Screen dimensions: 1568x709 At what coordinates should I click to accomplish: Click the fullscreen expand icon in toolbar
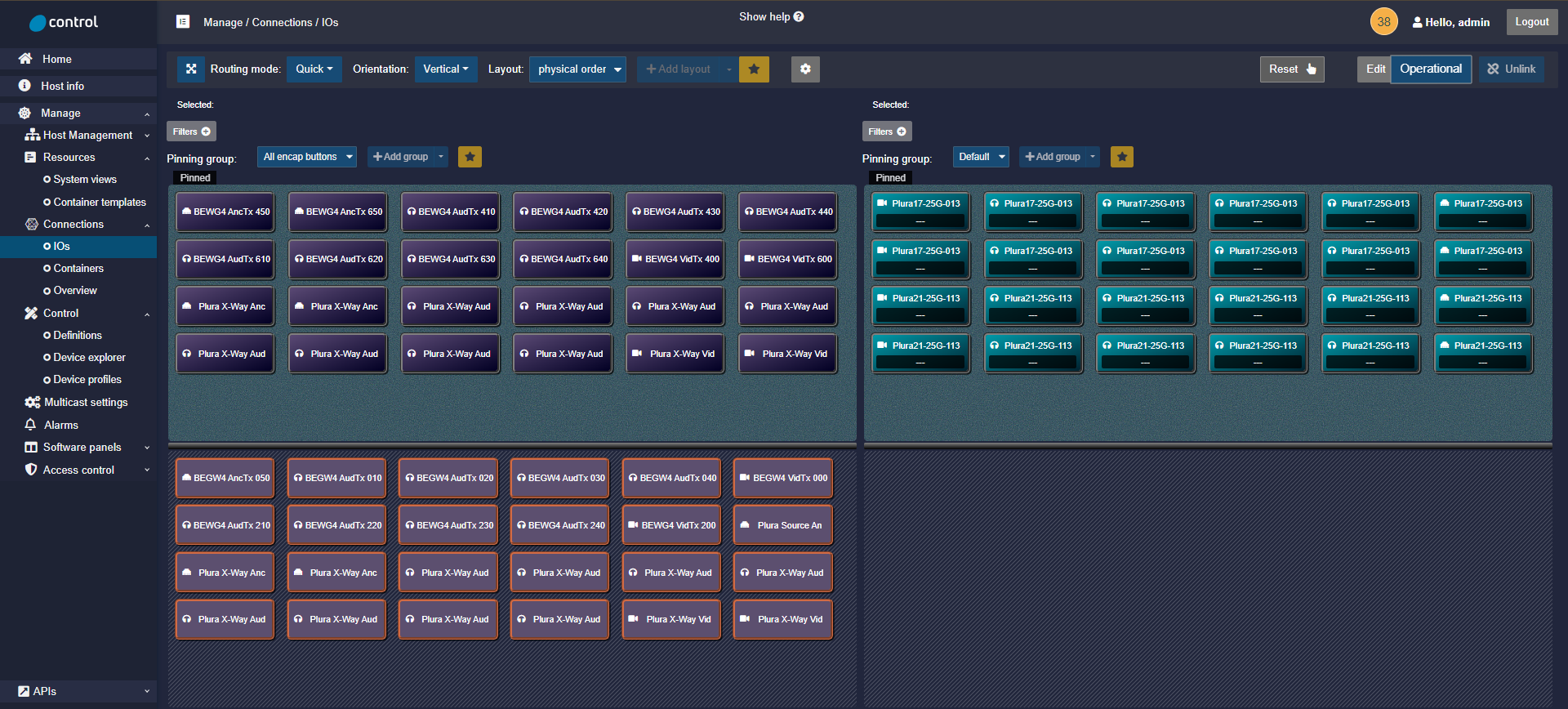point(191,69)
